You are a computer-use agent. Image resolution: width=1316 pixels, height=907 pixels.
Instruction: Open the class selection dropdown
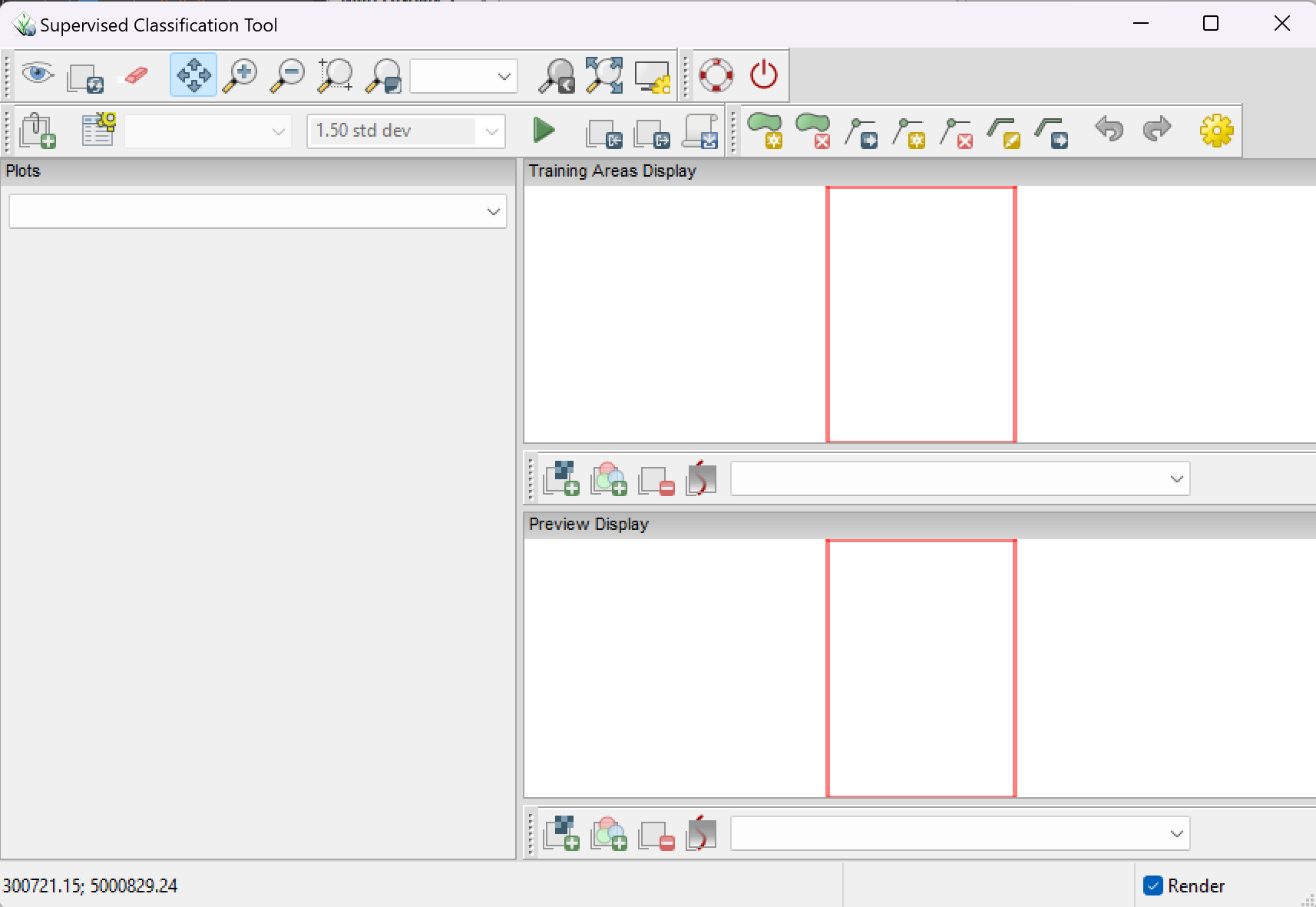coord(208,131)
